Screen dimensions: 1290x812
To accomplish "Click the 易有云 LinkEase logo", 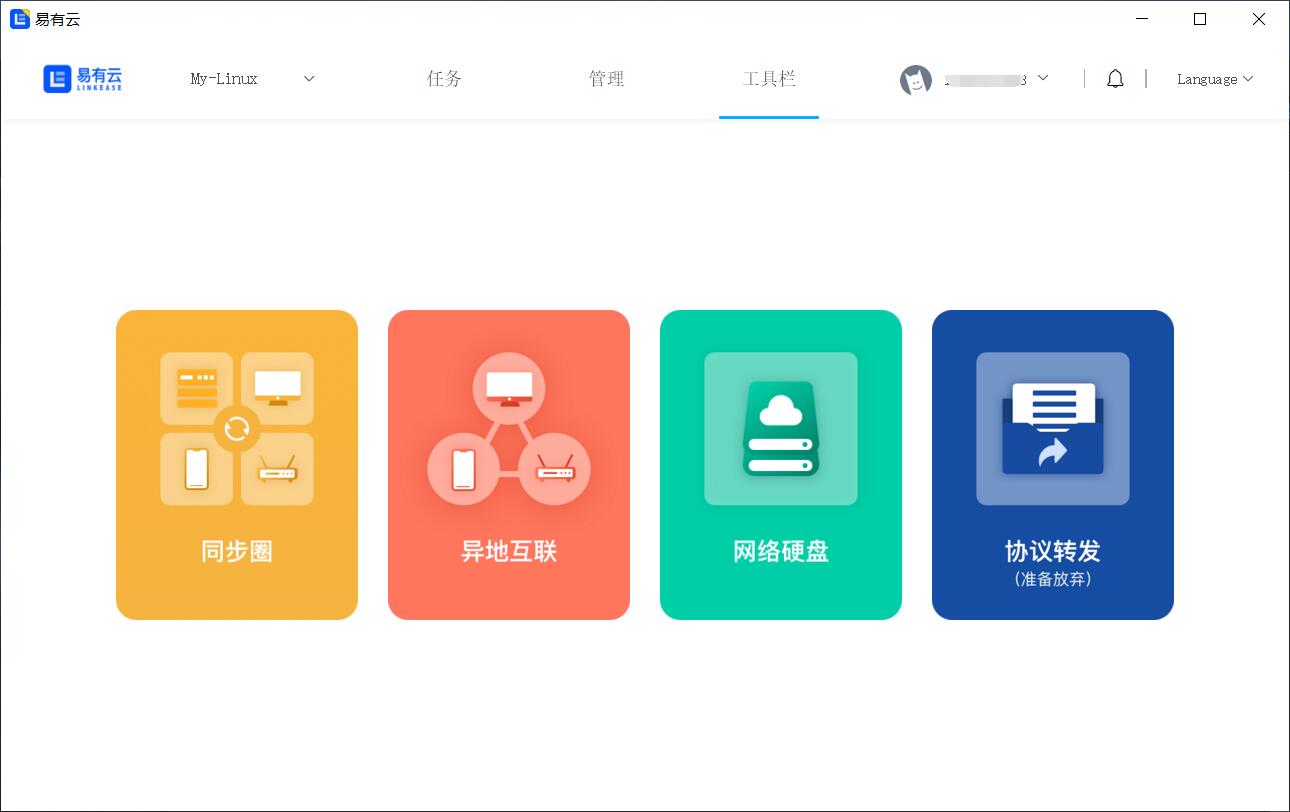I will [83, 79].
